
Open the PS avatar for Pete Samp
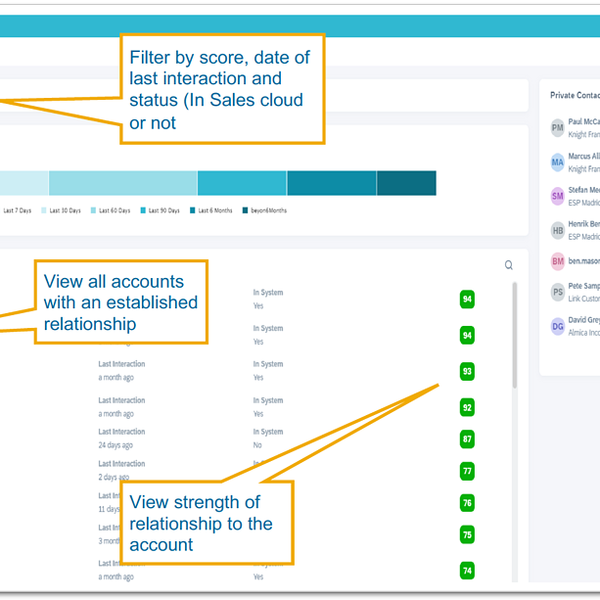(x=557, y=293)
